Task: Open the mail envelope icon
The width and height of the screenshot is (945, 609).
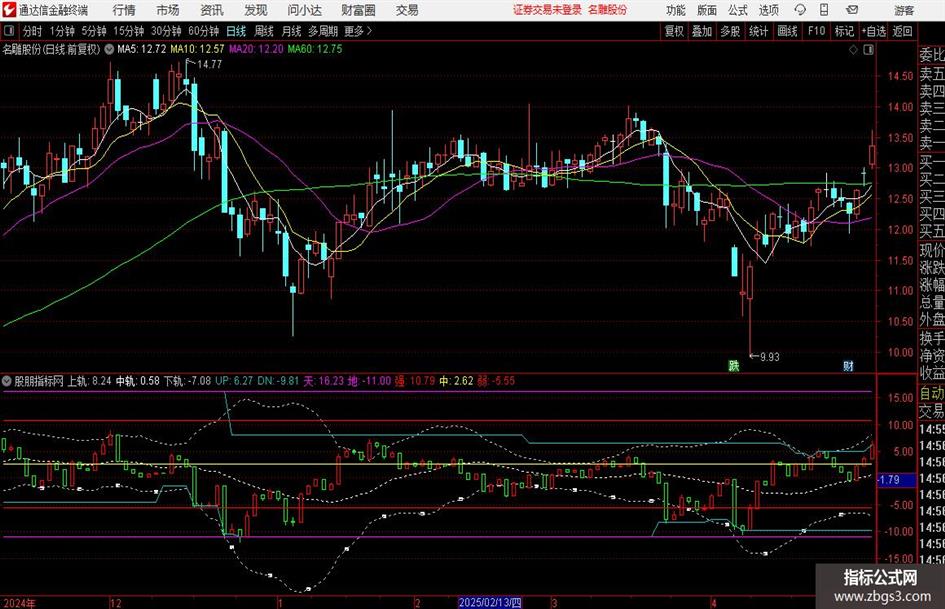Action: 852,10
